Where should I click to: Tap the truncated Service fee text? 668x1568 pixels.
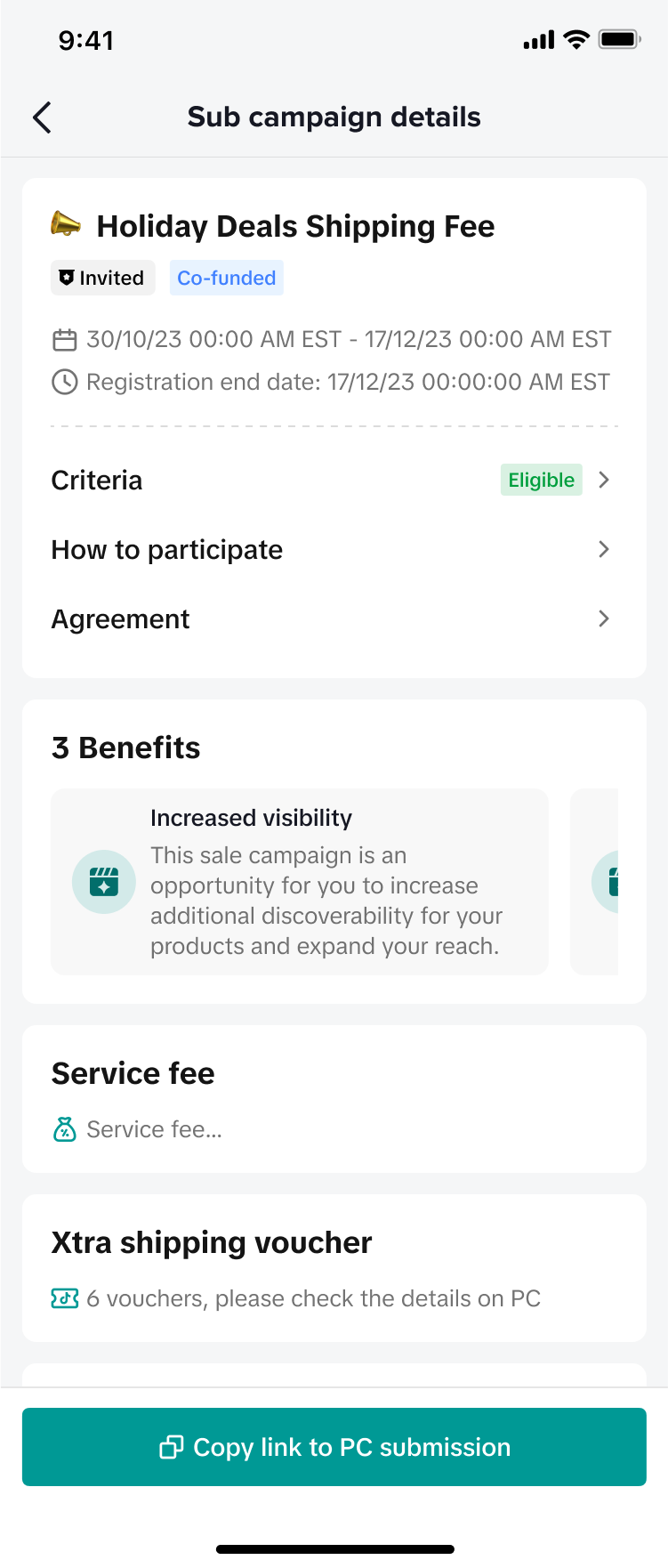(155, 1130)
